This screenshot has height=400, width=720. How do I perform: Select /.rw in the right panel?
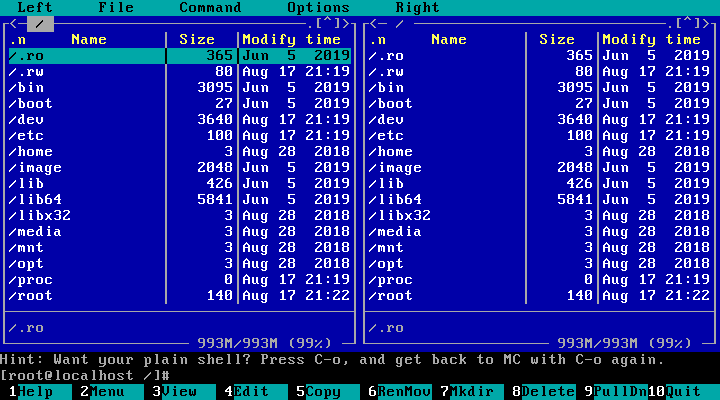coord(540,72)
